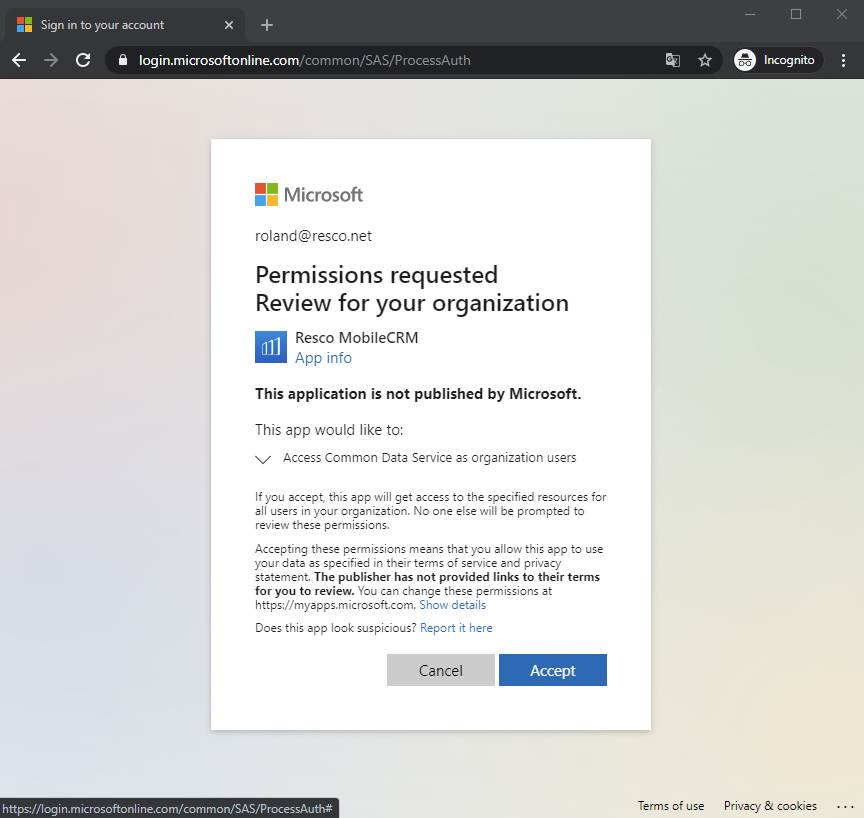Reload the sign-in page
This screenshot has height=818, width=864.
click(x=83, y=60)
